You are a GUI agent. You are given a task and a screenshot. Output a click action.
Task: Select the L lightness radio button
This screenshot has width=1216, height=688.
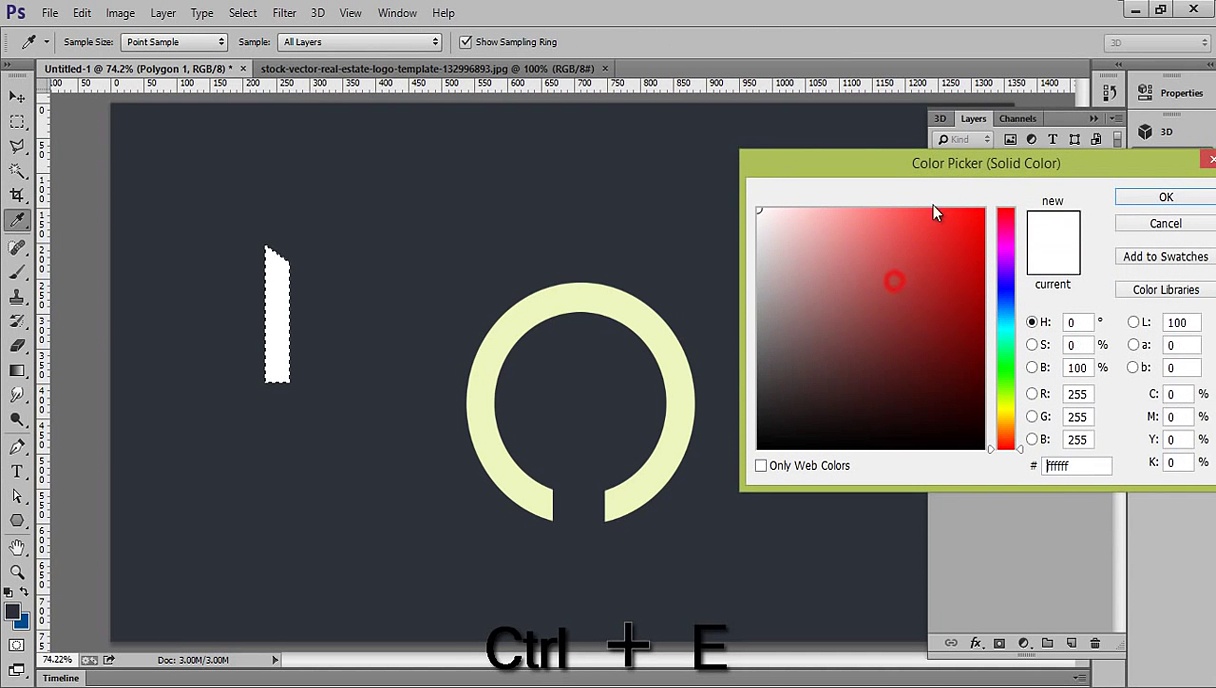click(x=1134, y=322)
